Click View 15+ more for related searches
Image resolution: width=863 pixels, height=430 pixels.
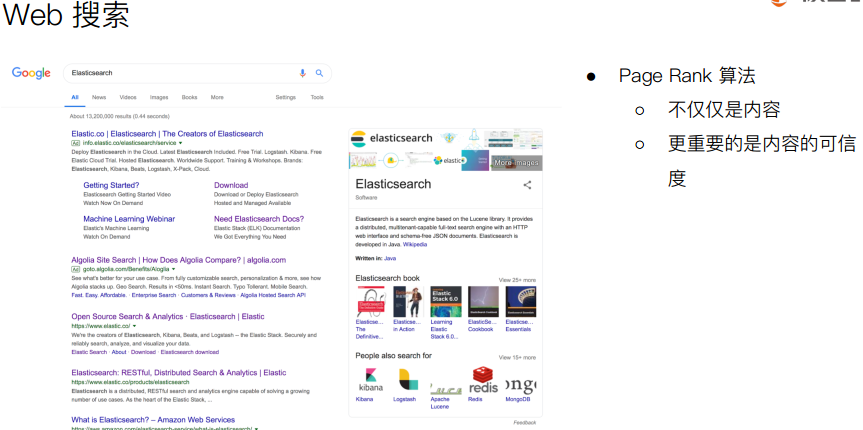click(x=517, y=357)
